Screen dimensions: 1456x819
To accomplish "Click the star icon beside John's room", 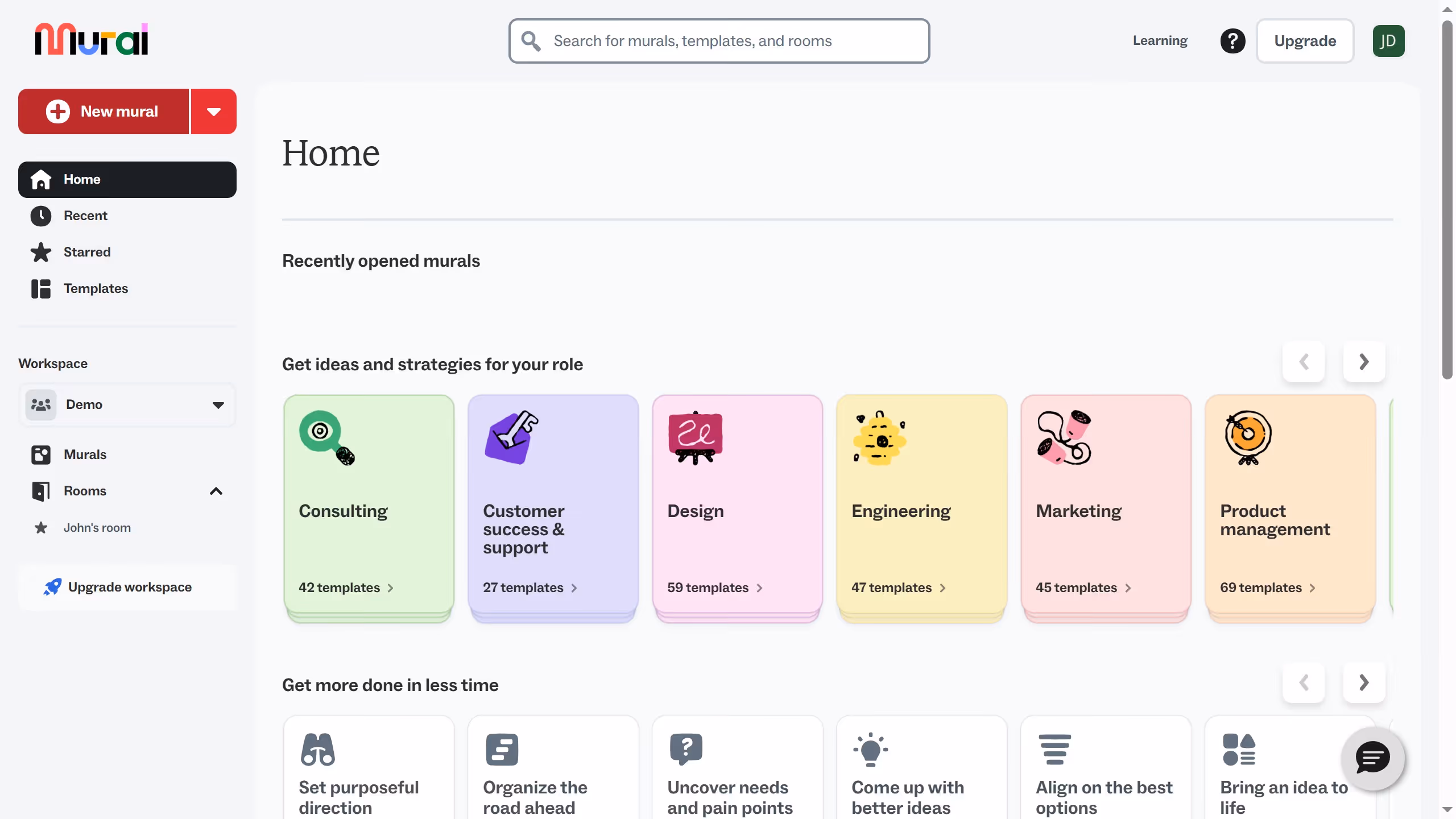I will tap(41, 528).
